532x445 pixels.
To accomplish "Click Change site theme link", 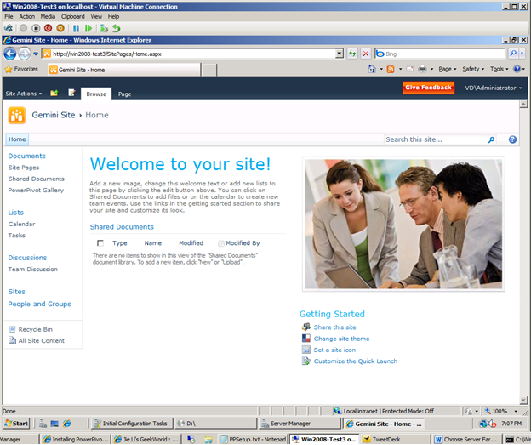I will 341,338.
